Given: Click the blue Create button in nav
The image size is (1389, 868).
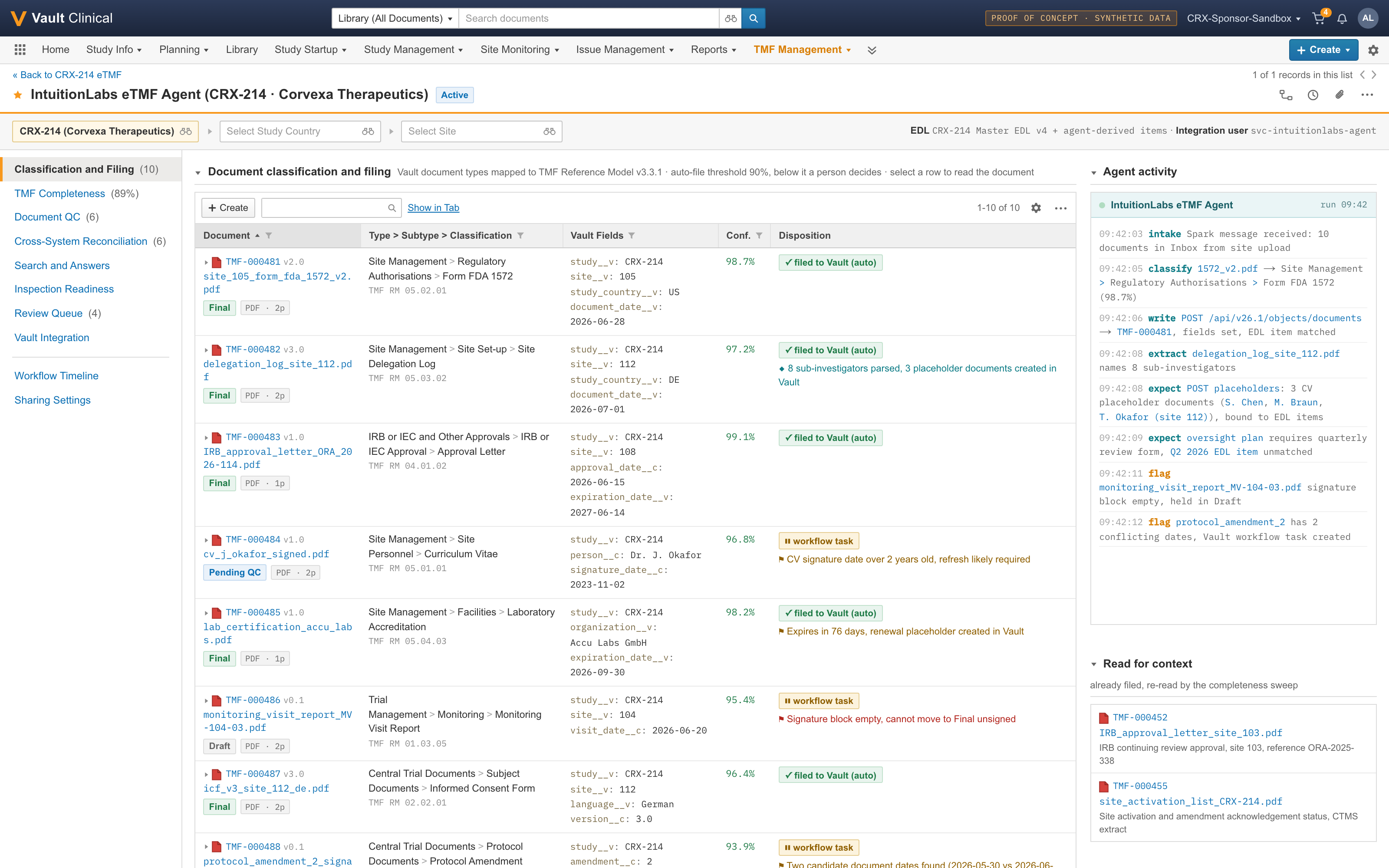Looking at the screenshot, I should [1323, 50].
